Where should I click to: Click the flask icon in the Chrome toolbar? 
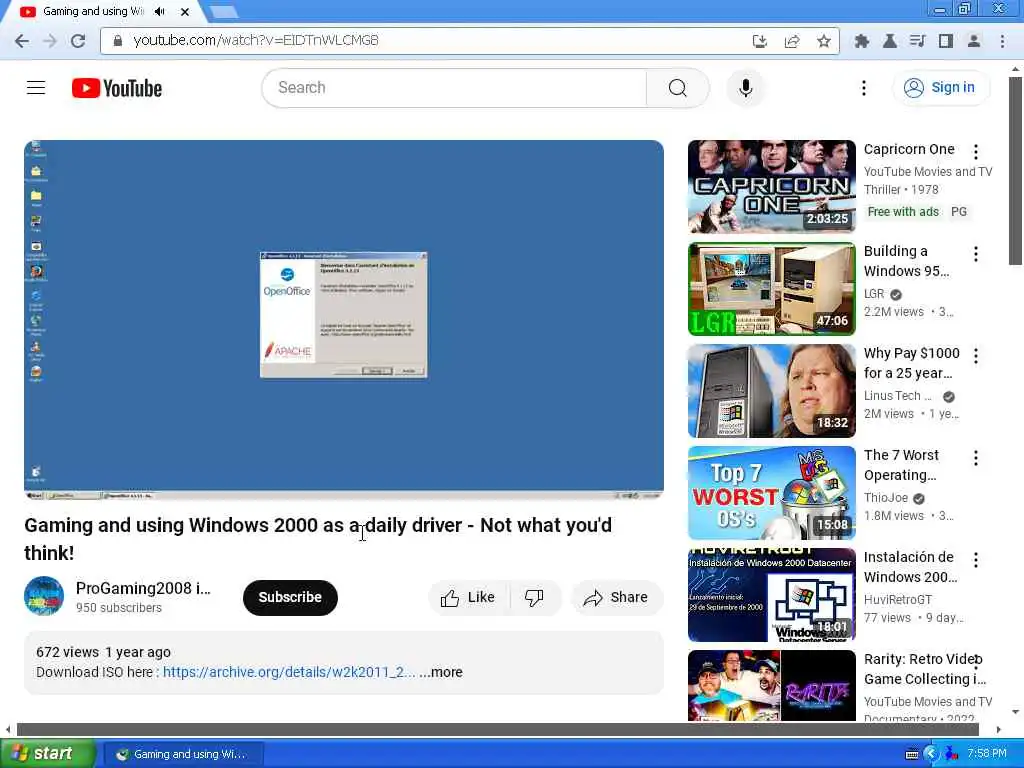(x=889, y=41)
